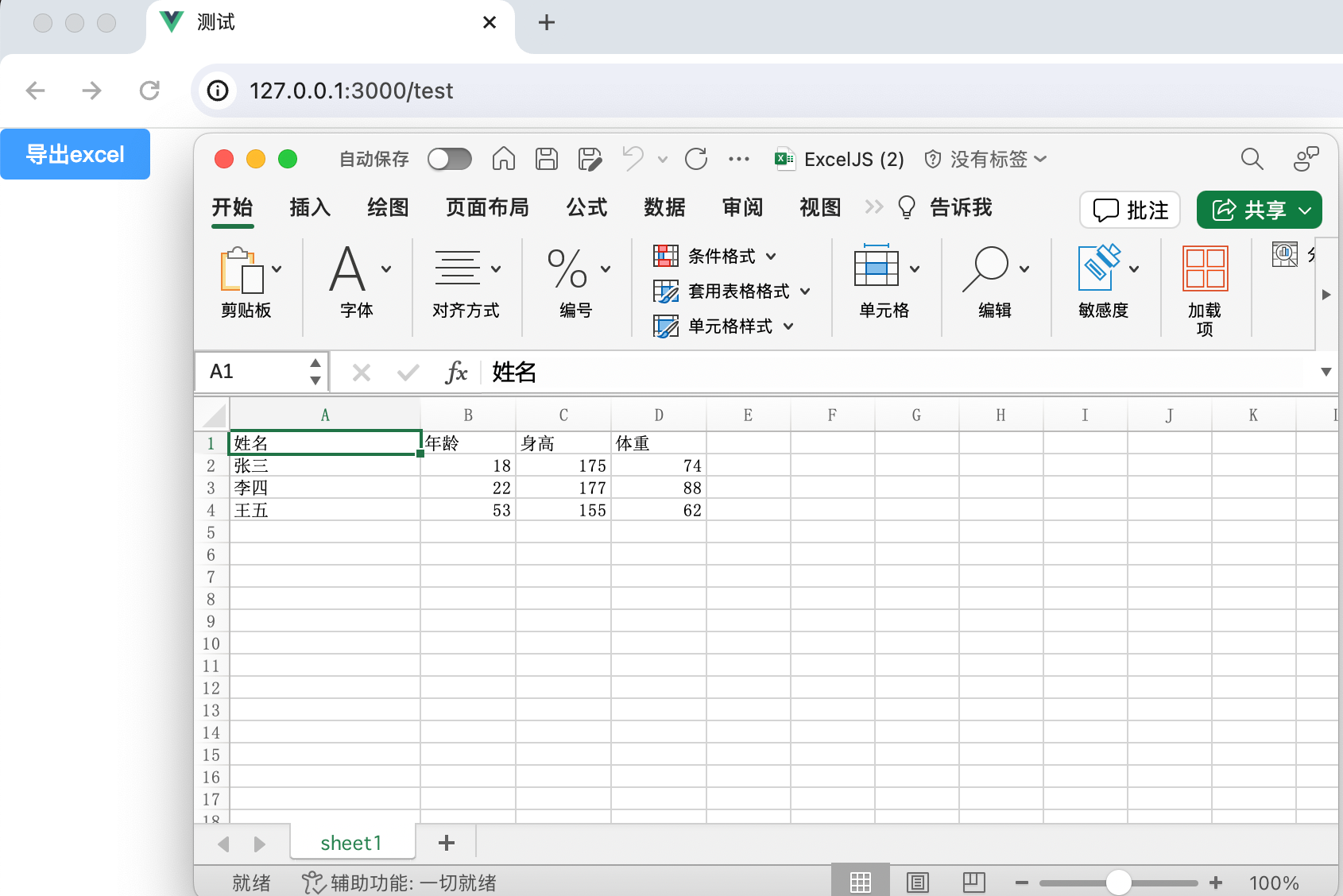The image size is (1343, 896).
Task: Open the three-dots more commands menu
Action: (739, 159)
